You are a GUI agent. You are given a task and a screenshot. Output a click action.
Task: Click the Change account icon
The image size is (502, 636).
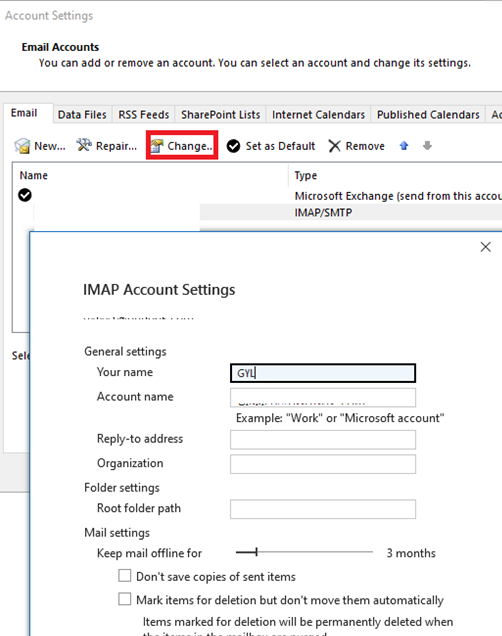[x=157, y=146]
